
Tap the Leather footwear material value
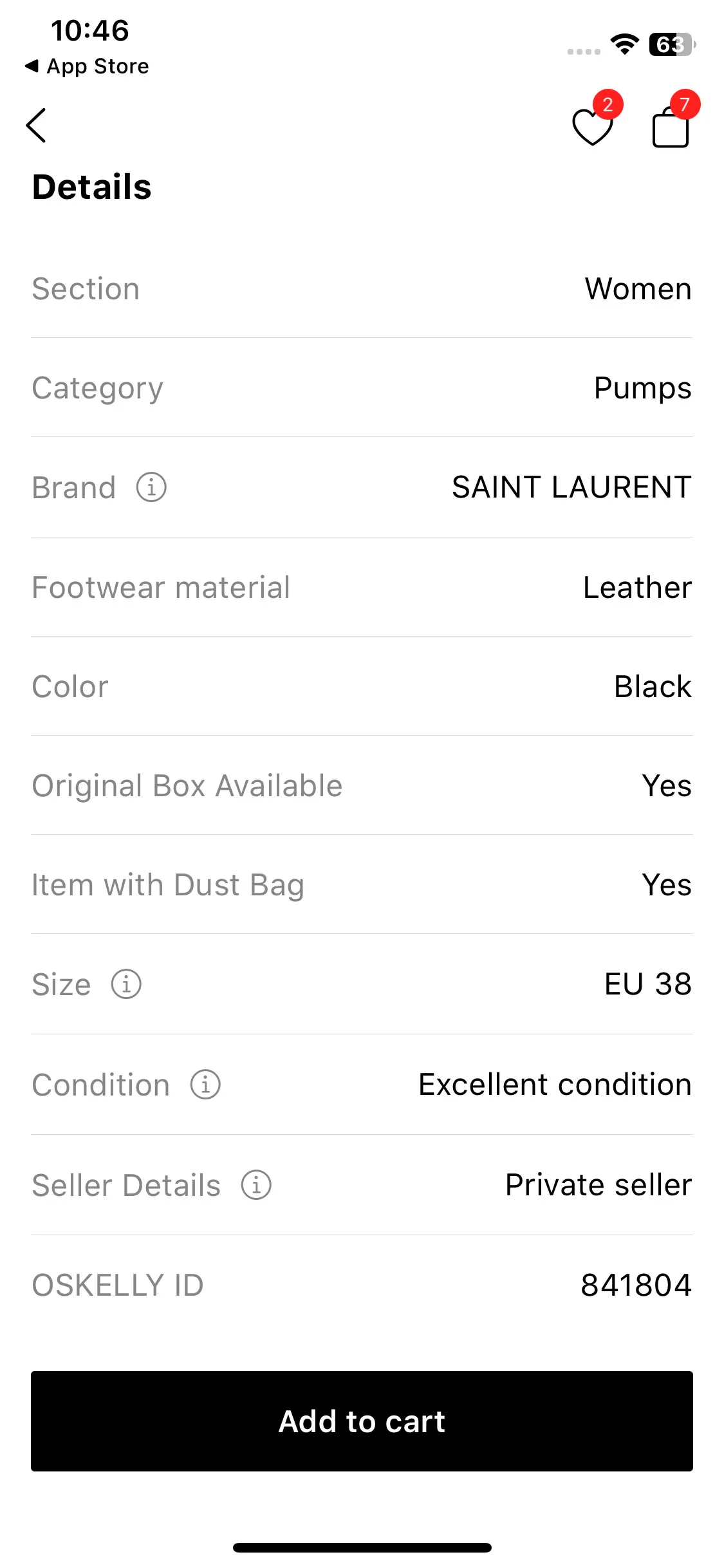point(637,588)
